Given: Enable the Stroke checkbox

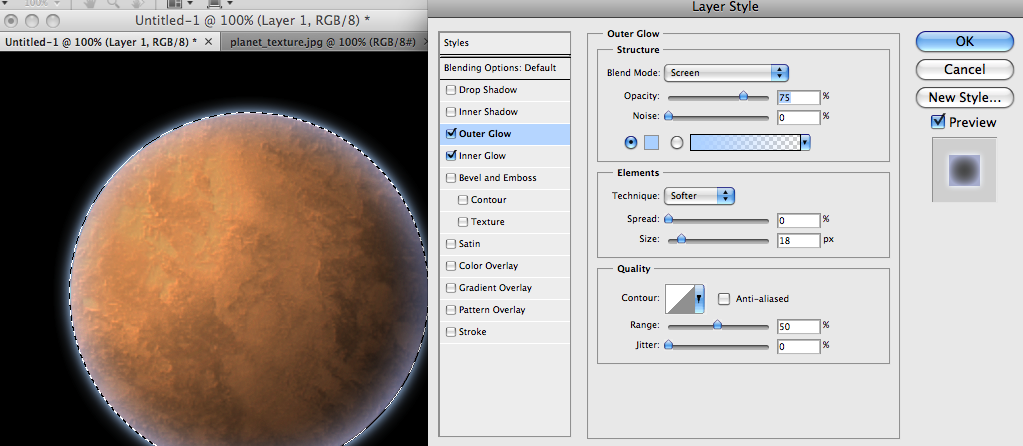Looking at the screenshot, I should (x=451, y=332).
